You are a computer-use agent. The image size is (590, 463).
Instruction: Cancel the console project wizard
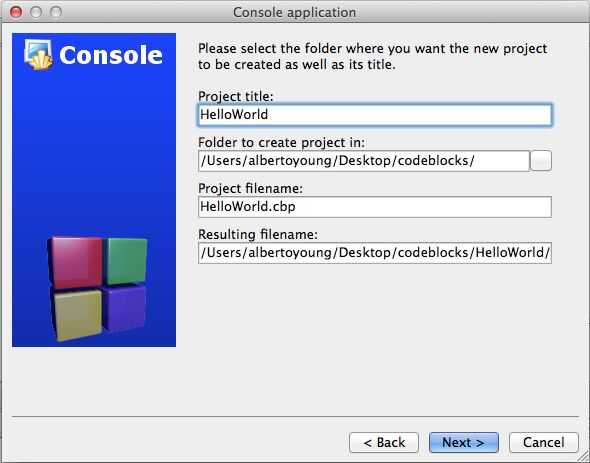[544, 442]
